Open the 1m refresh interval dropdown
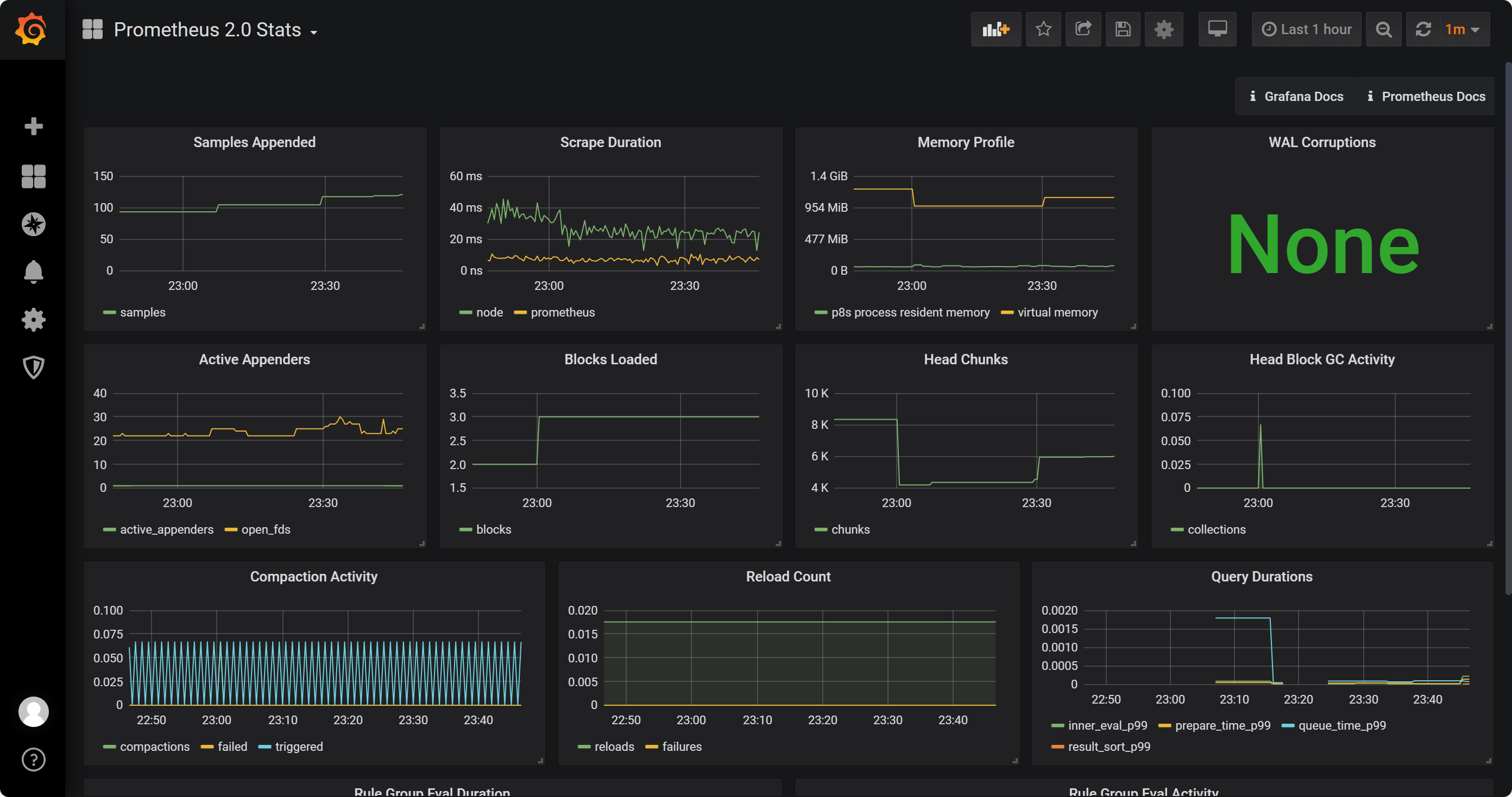This screenshot has width=1512, height=797. [1462, 29]
